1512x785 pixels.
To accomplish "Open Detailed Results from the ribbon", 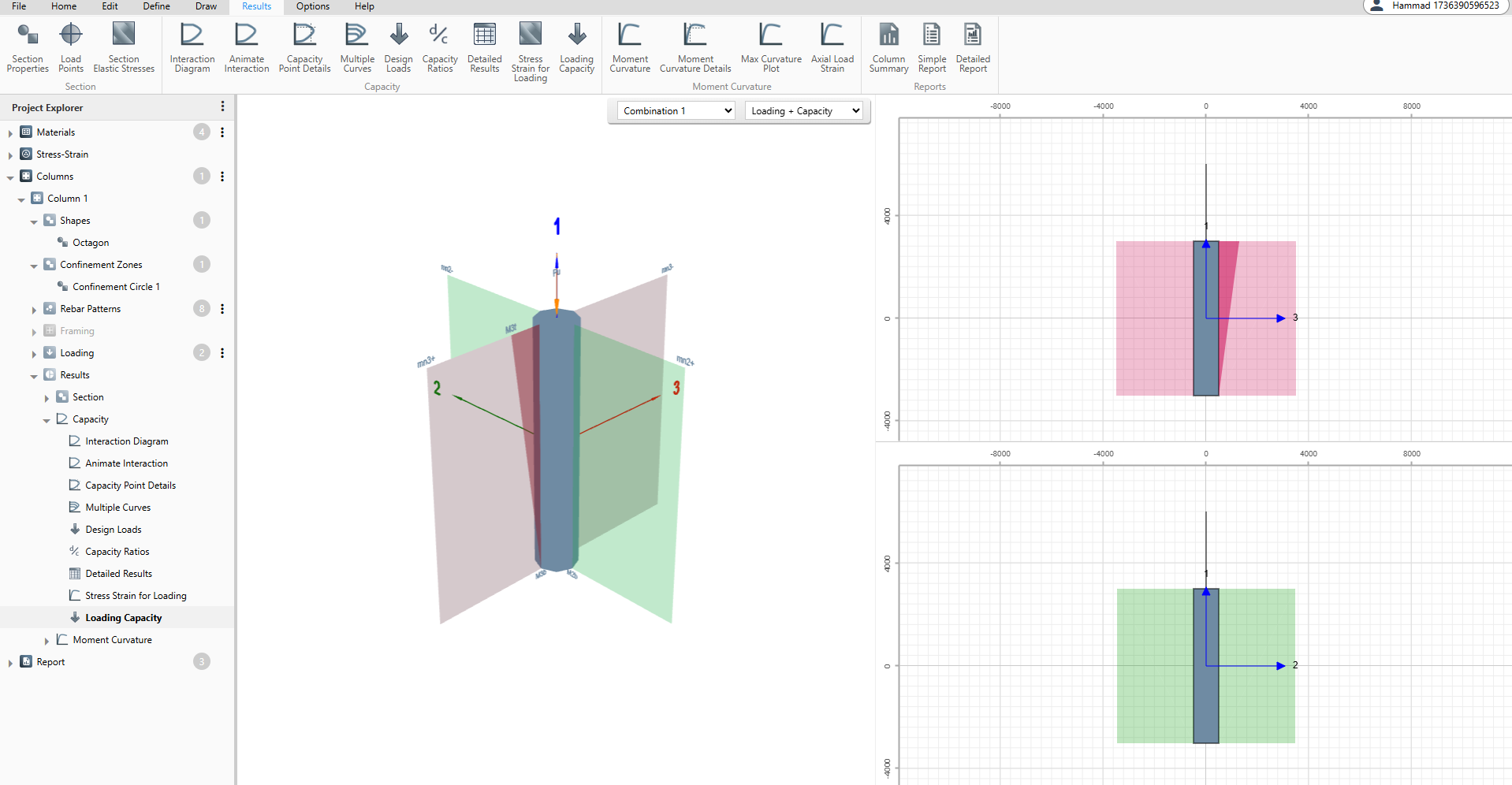I will [x=484, y=47].
